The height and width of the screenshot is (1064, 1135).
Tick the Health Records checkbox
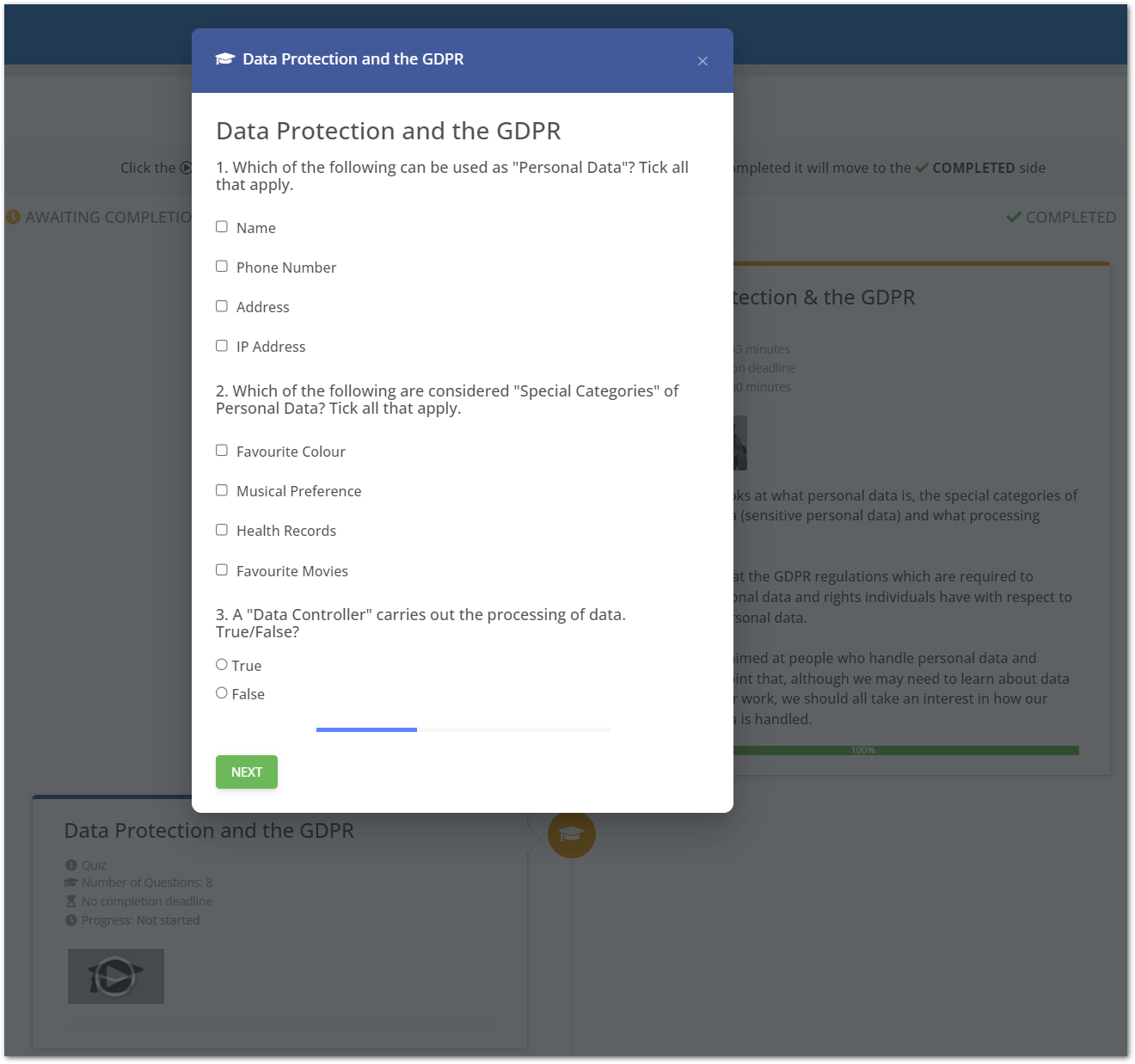(x=222, y=530)
